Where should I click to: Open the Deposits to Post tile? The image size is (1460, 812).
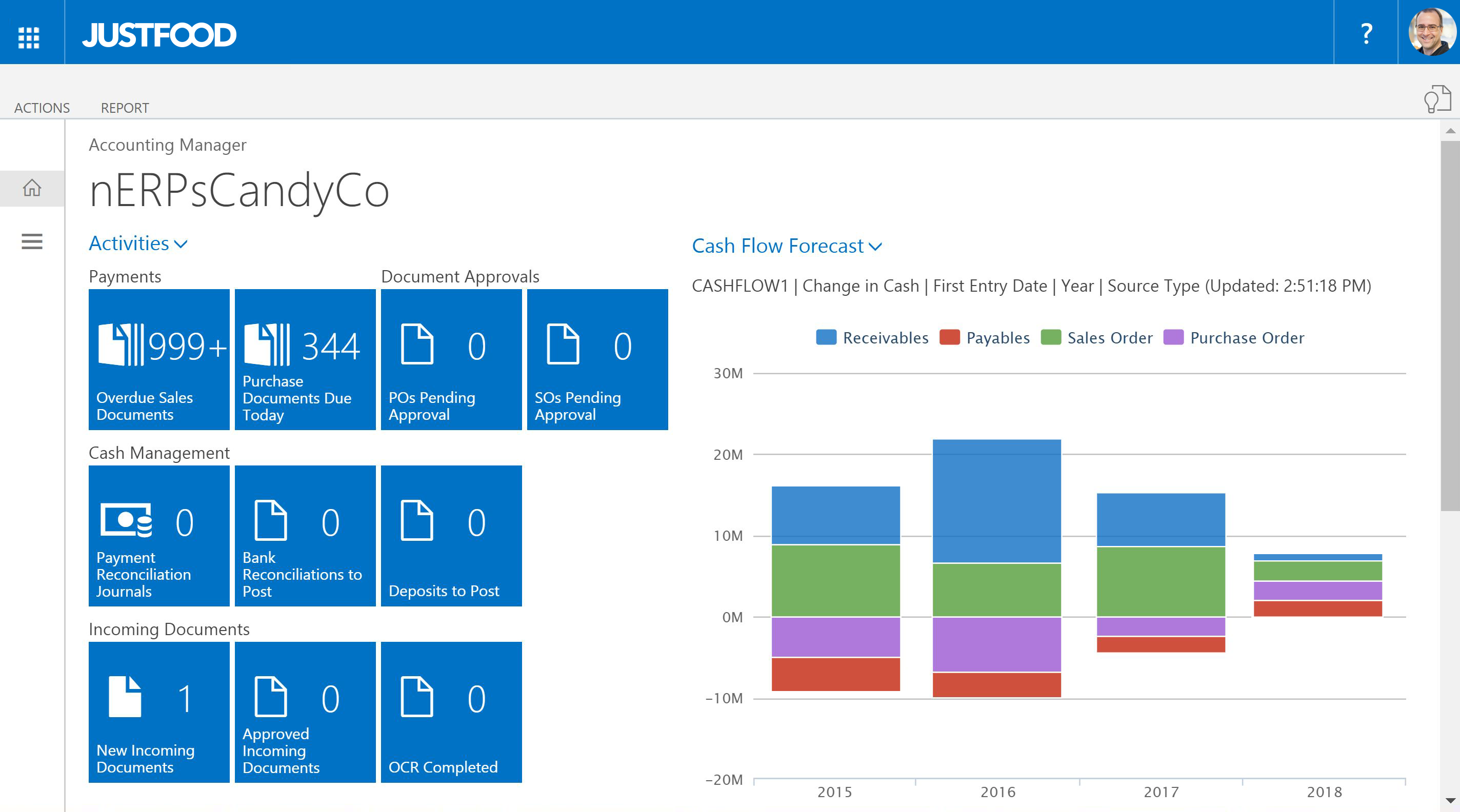pos(451,536)
